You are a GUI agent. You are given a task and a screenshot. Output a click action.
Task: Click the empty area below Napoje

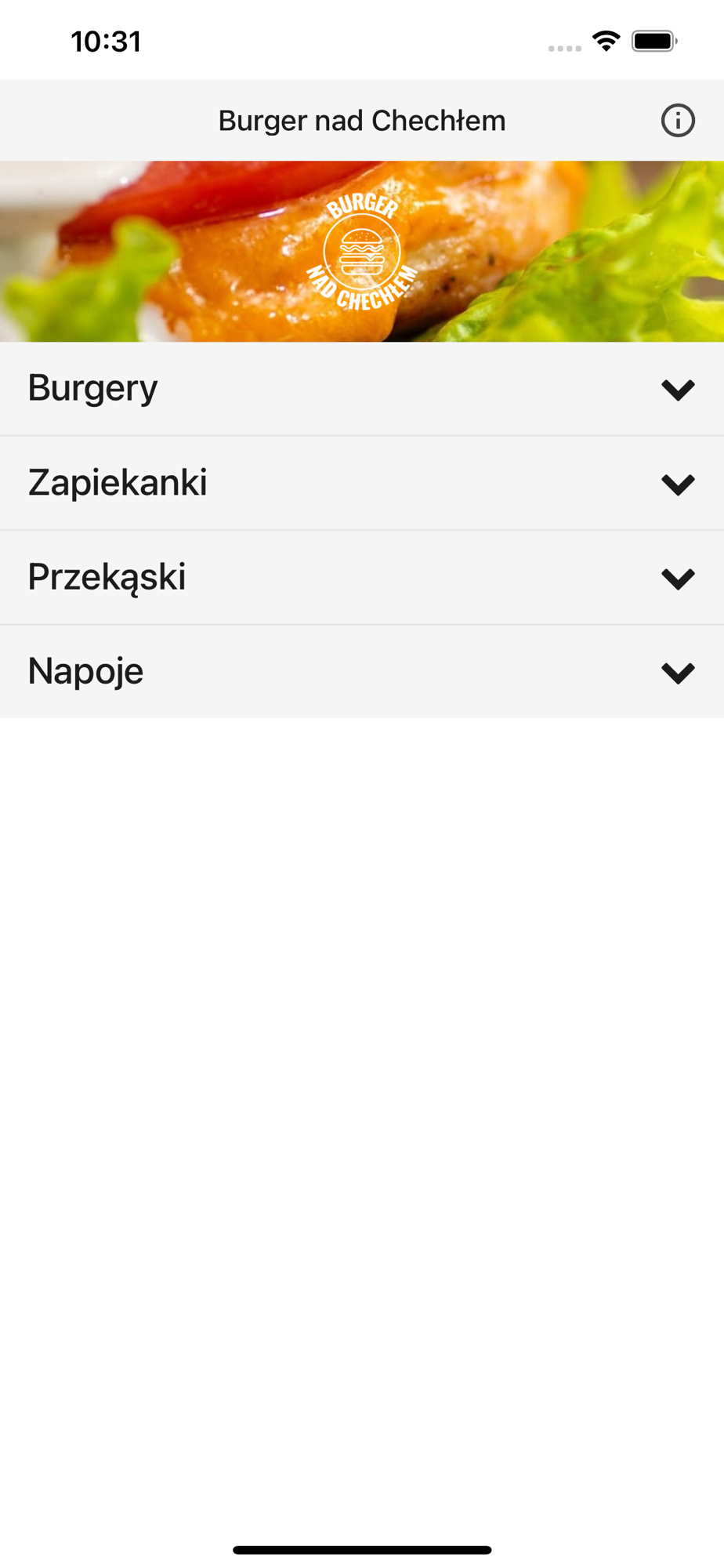[362, 1098]
